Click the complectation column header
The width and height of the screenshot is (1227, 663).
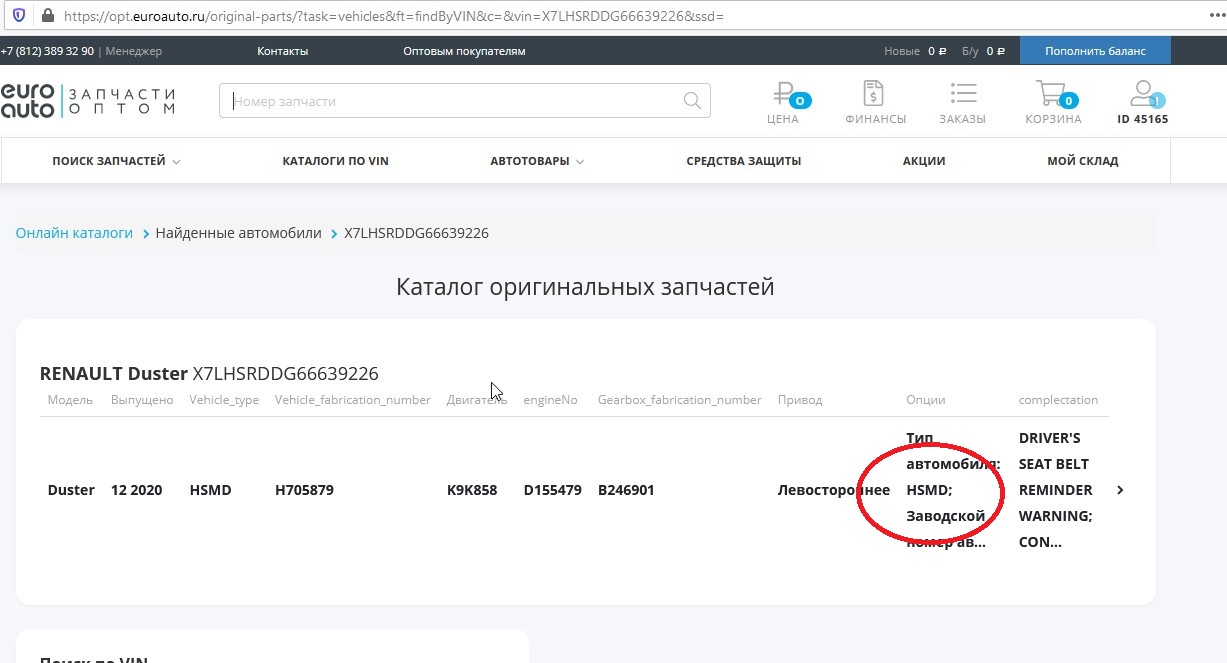click(x=1058, y=400)
